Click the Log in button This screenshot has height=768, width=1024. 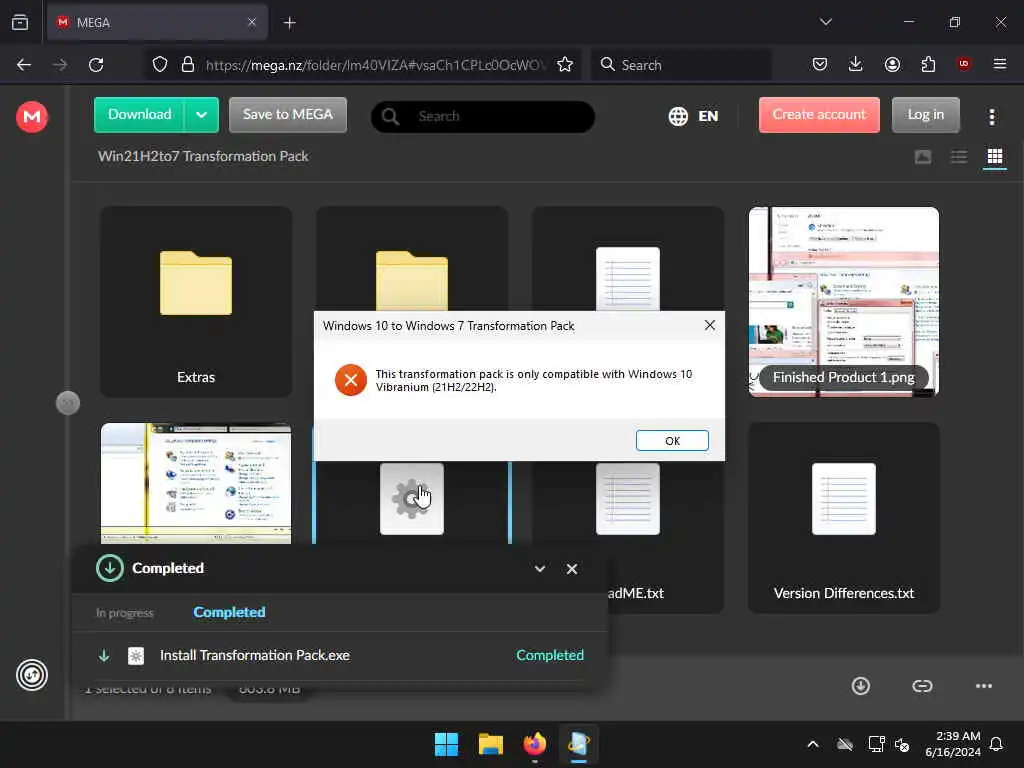coord(925,115)
